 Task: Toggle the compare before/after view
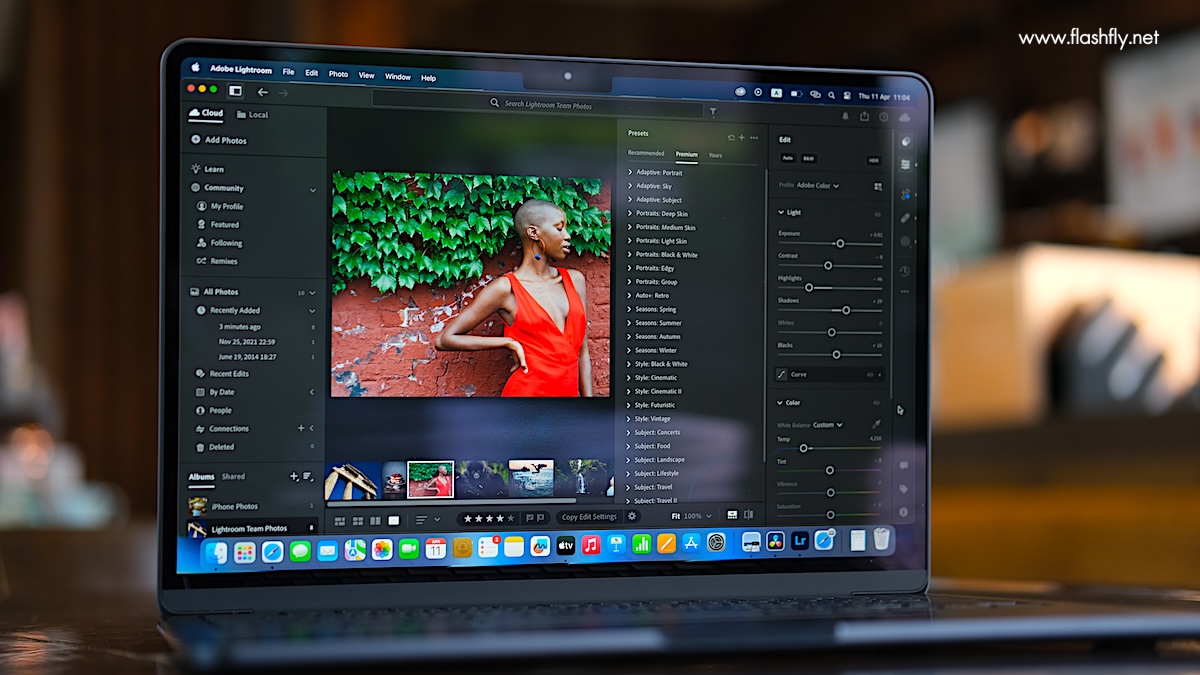[x=748, y=515]
